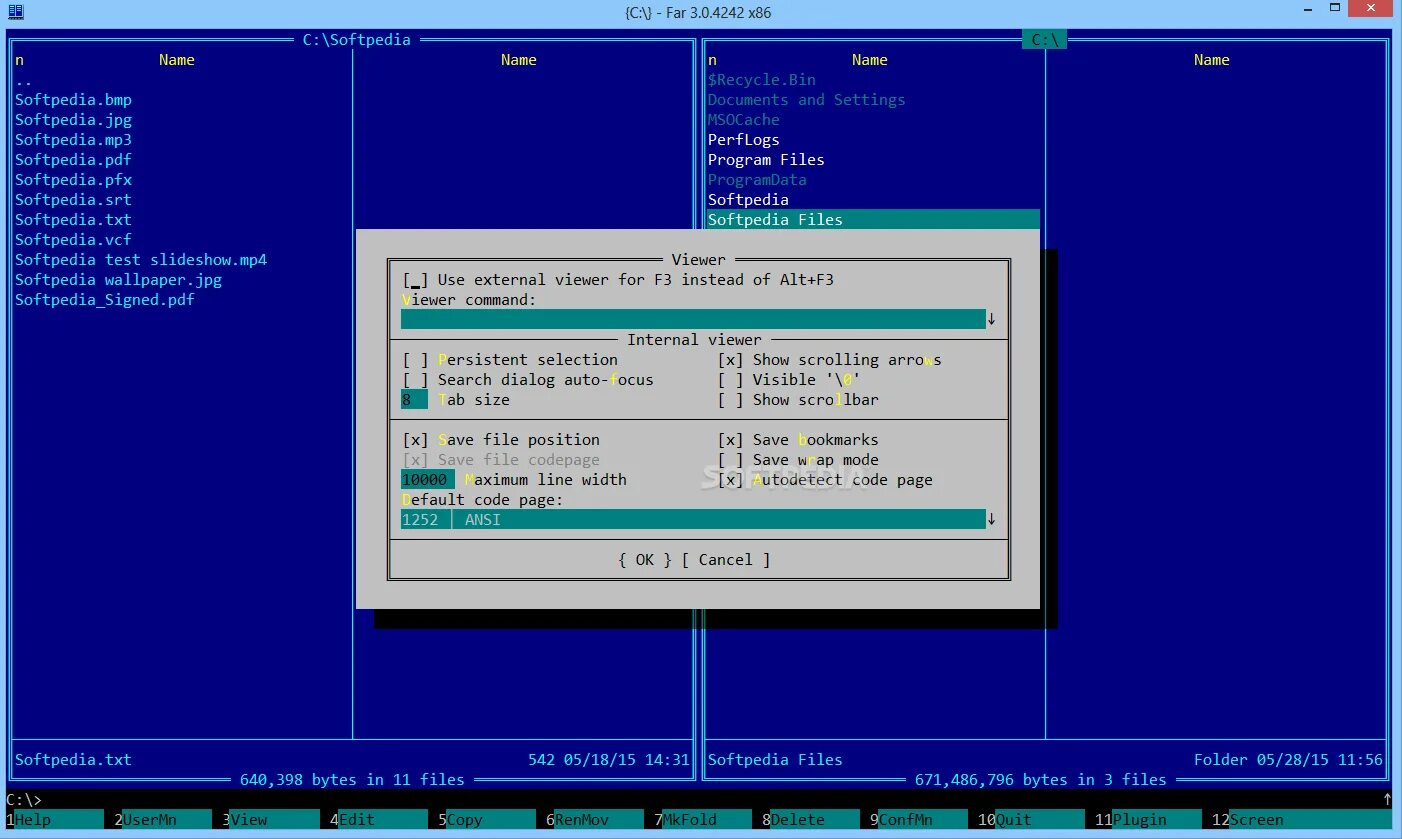Select Softpedia.srt file
This screenshot has height=839, width=1402.
click(73, 200)
